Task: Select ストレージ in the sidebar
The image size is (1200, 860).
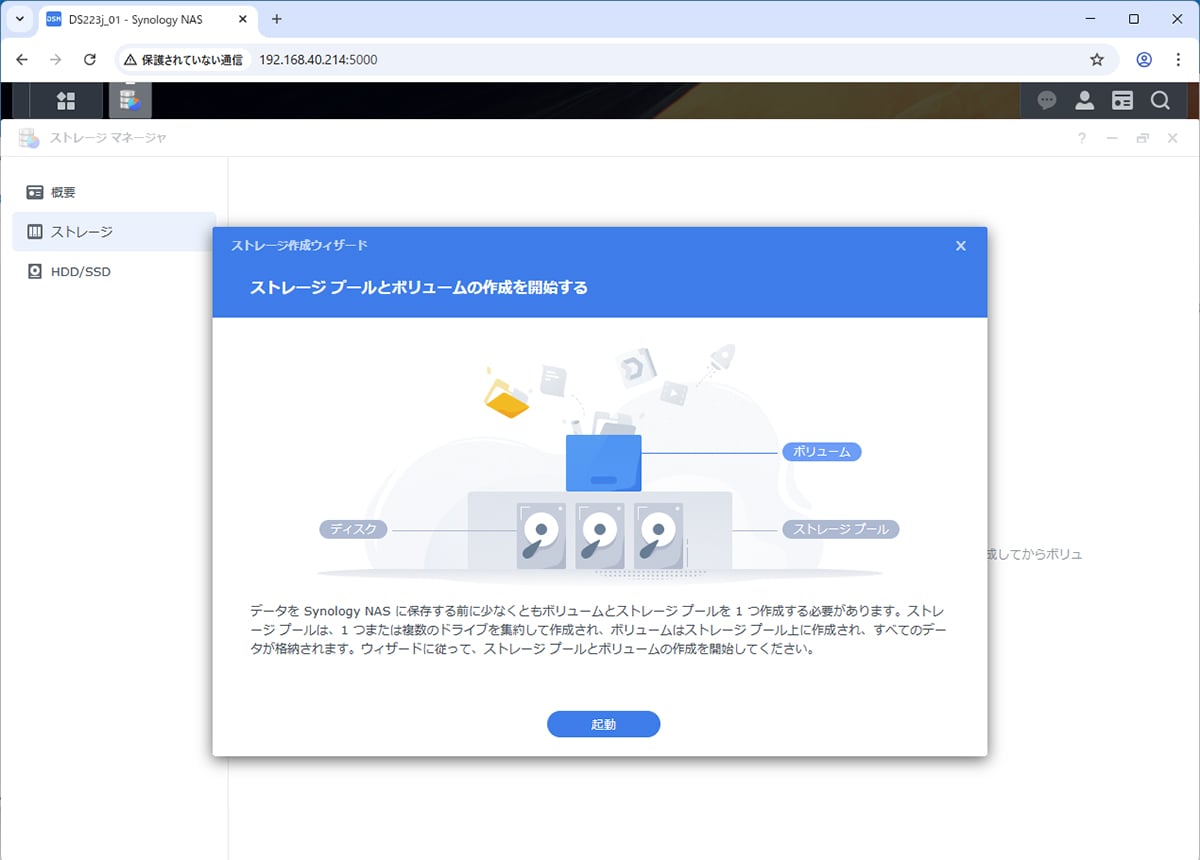Action: [x=81, y=232]
